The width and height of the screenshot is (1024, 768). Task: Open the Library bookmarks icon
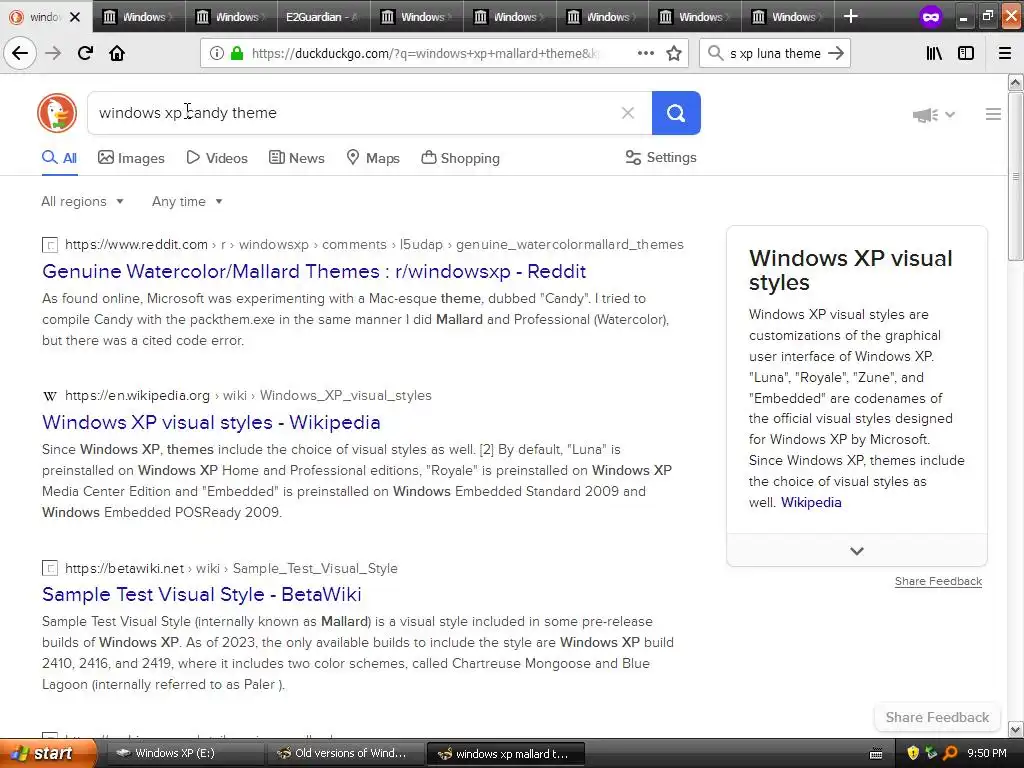tap(934, 54)
